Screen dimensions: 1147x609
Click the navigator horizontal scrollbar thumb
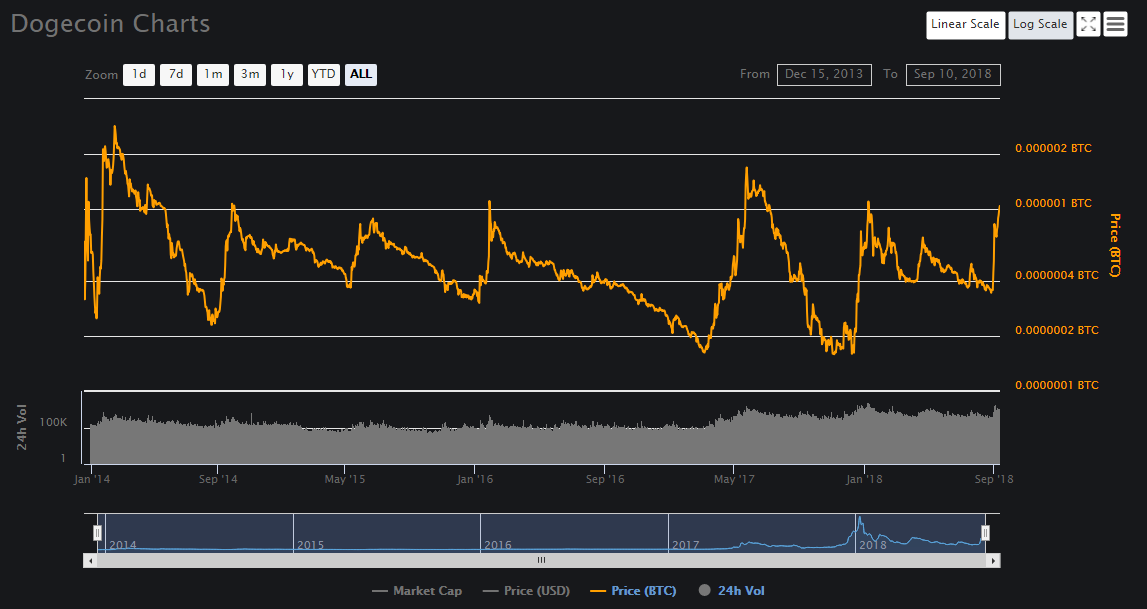[x=541, y=561]
